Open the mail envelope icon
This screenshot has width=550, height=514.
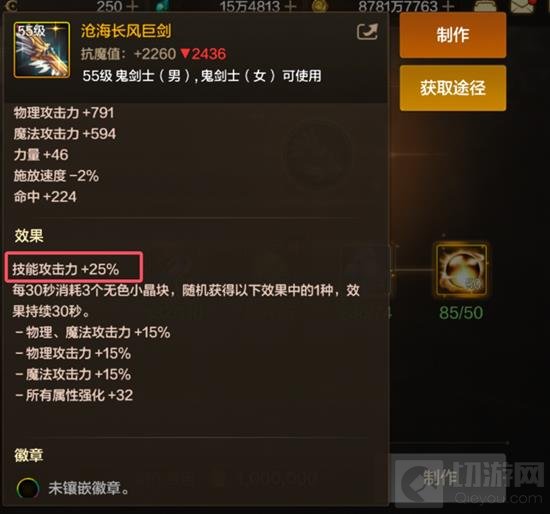(524, 6)
